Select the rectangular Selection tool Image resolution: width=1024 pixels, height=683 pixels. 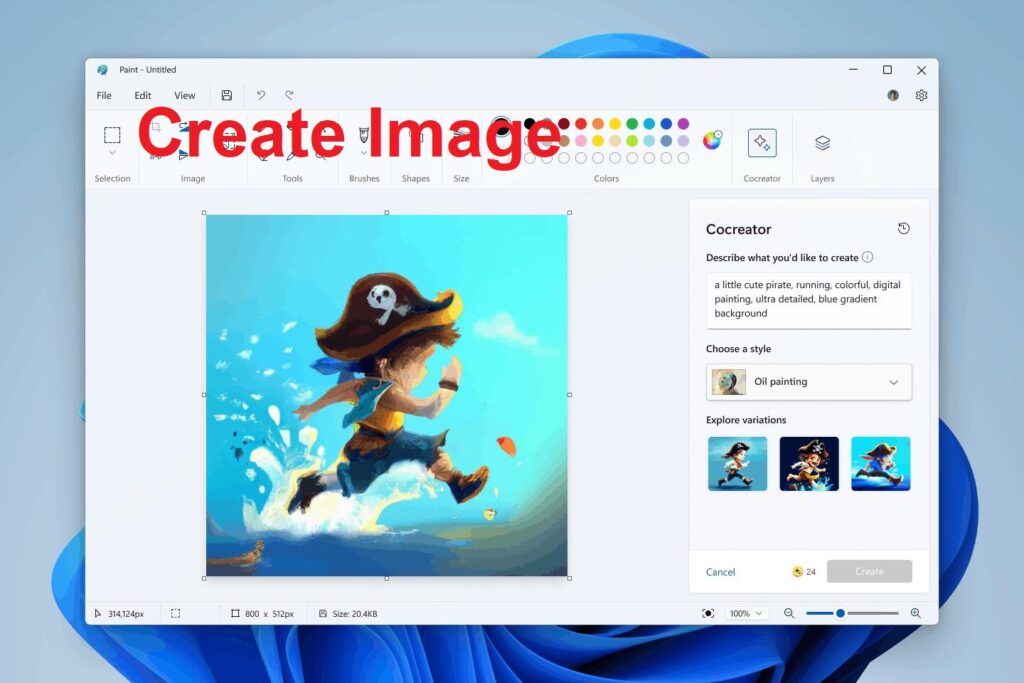(112, 135)
